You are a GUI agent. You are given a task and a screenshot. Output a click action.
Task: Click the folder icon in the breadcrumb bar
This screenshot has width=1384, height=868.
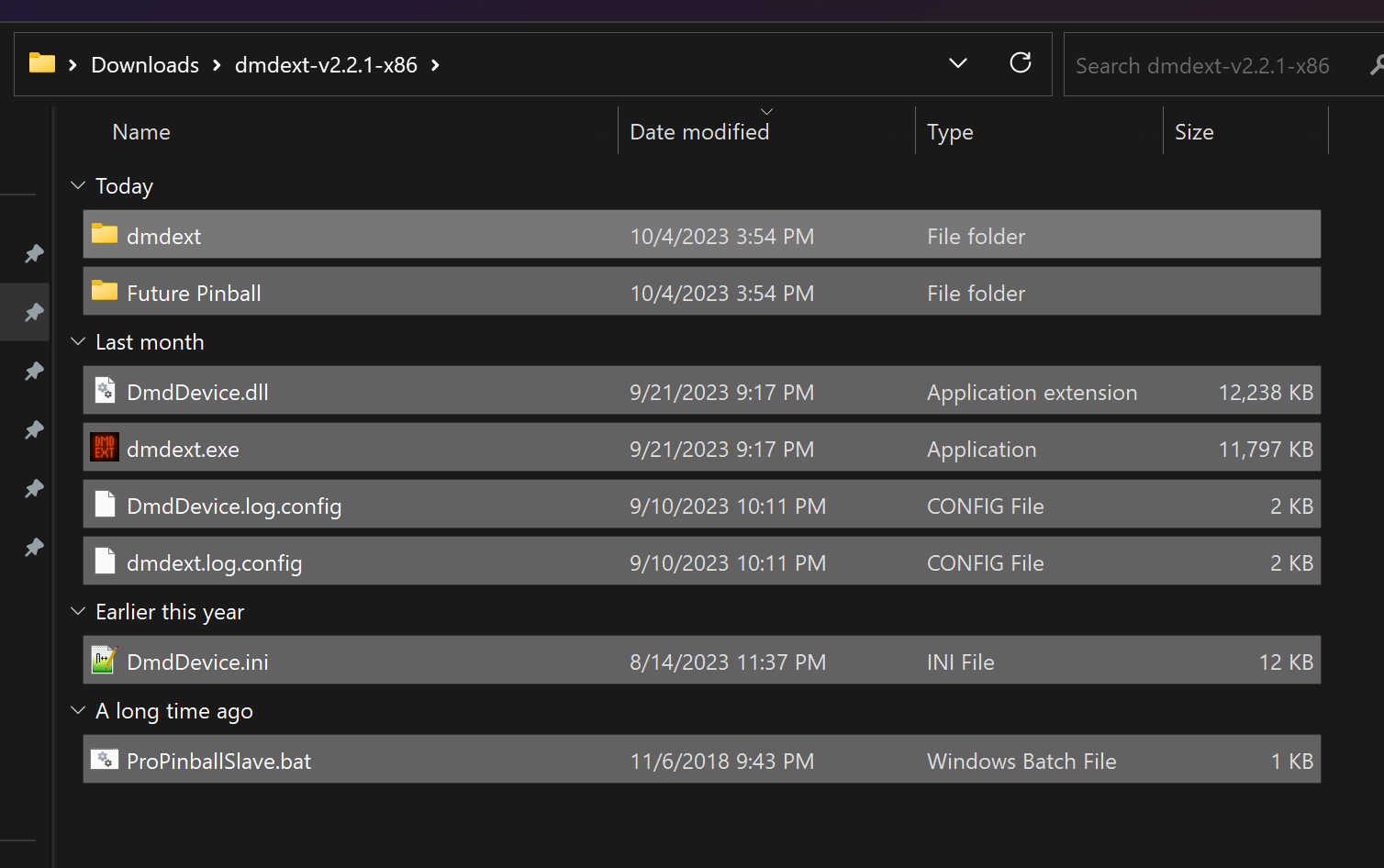click(41, 62)
